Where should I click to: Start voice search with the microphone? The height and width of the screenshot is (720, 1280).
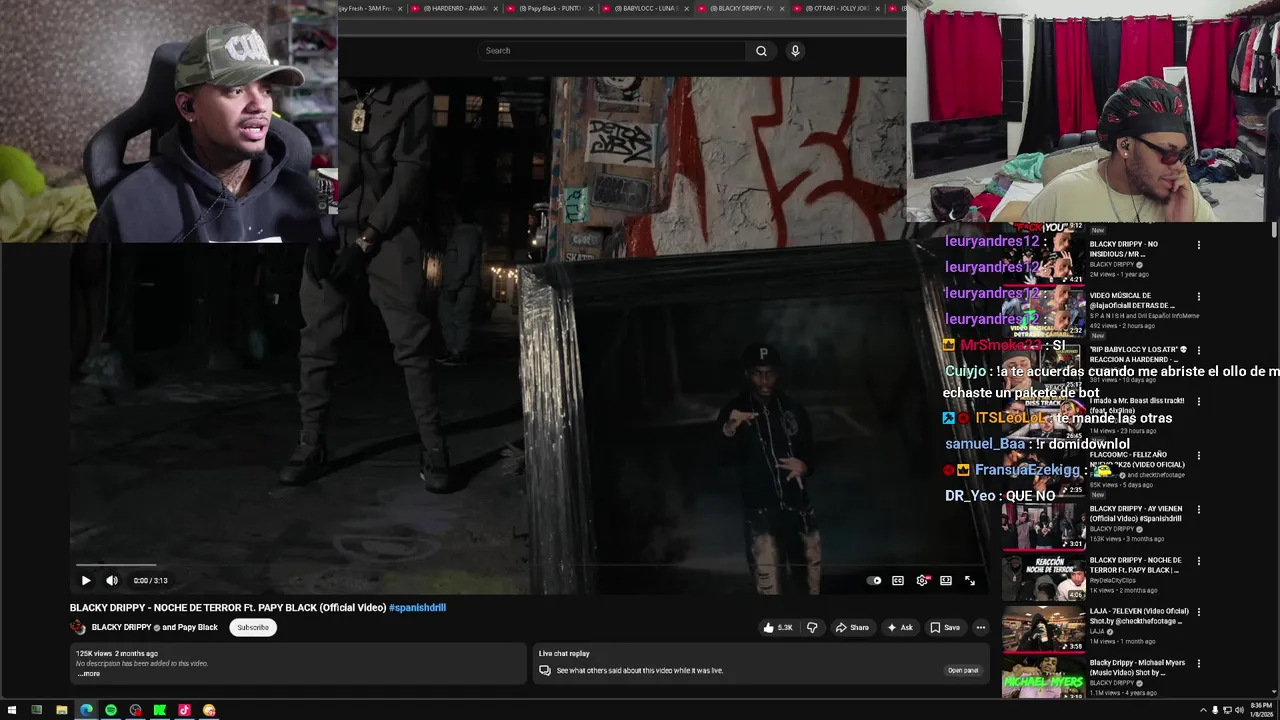pos(795,51)
